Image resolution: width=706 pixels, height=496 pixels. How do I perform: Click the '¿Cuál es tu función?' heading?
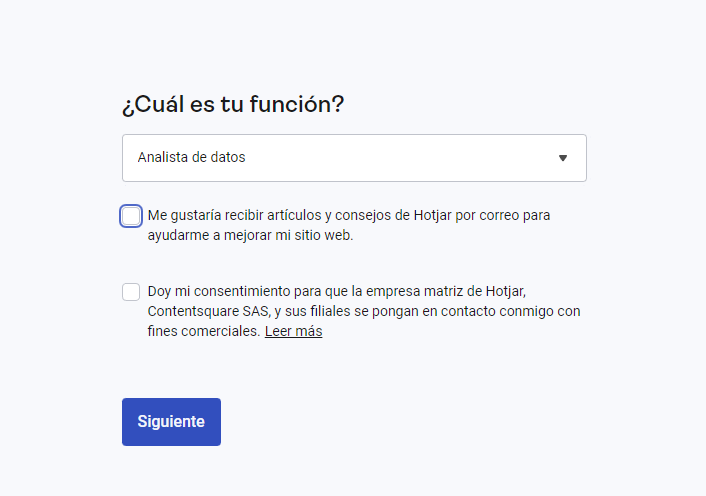pyautogui.click(x=233, y=104)
